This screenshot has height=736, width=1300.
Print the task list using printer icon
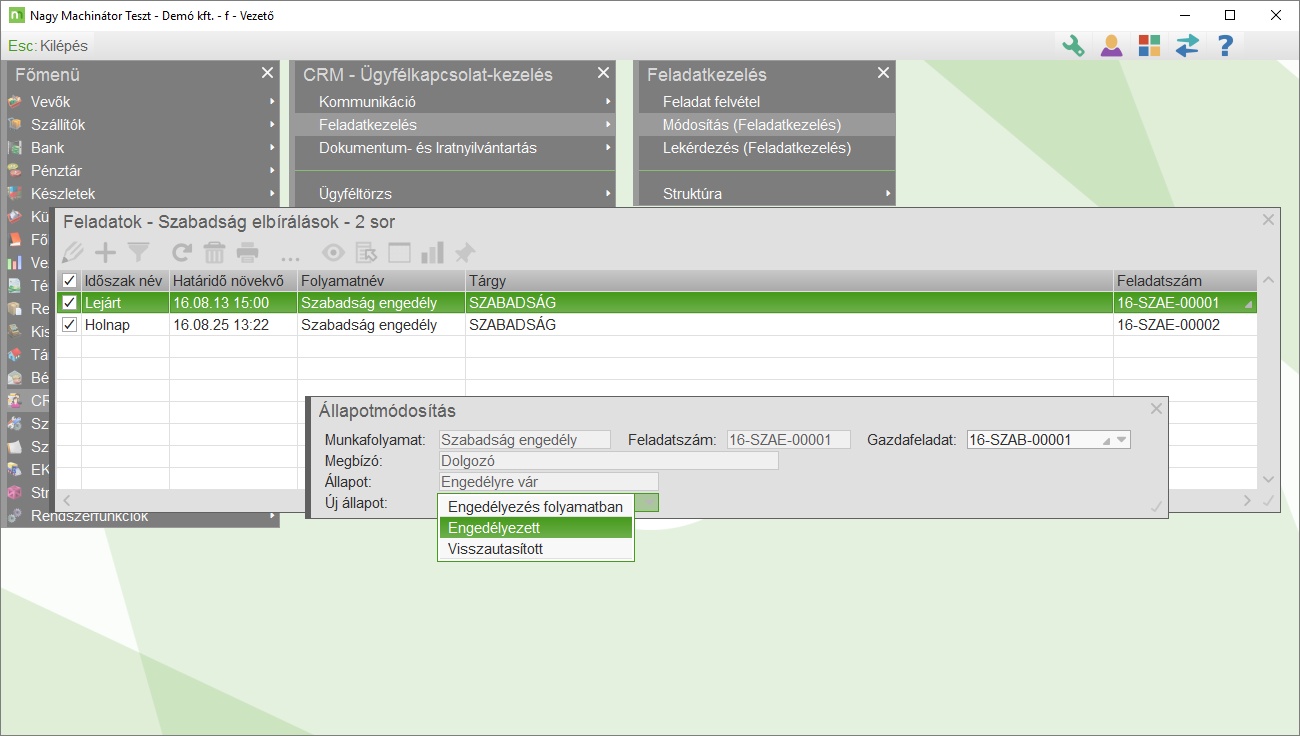(247, 253)
